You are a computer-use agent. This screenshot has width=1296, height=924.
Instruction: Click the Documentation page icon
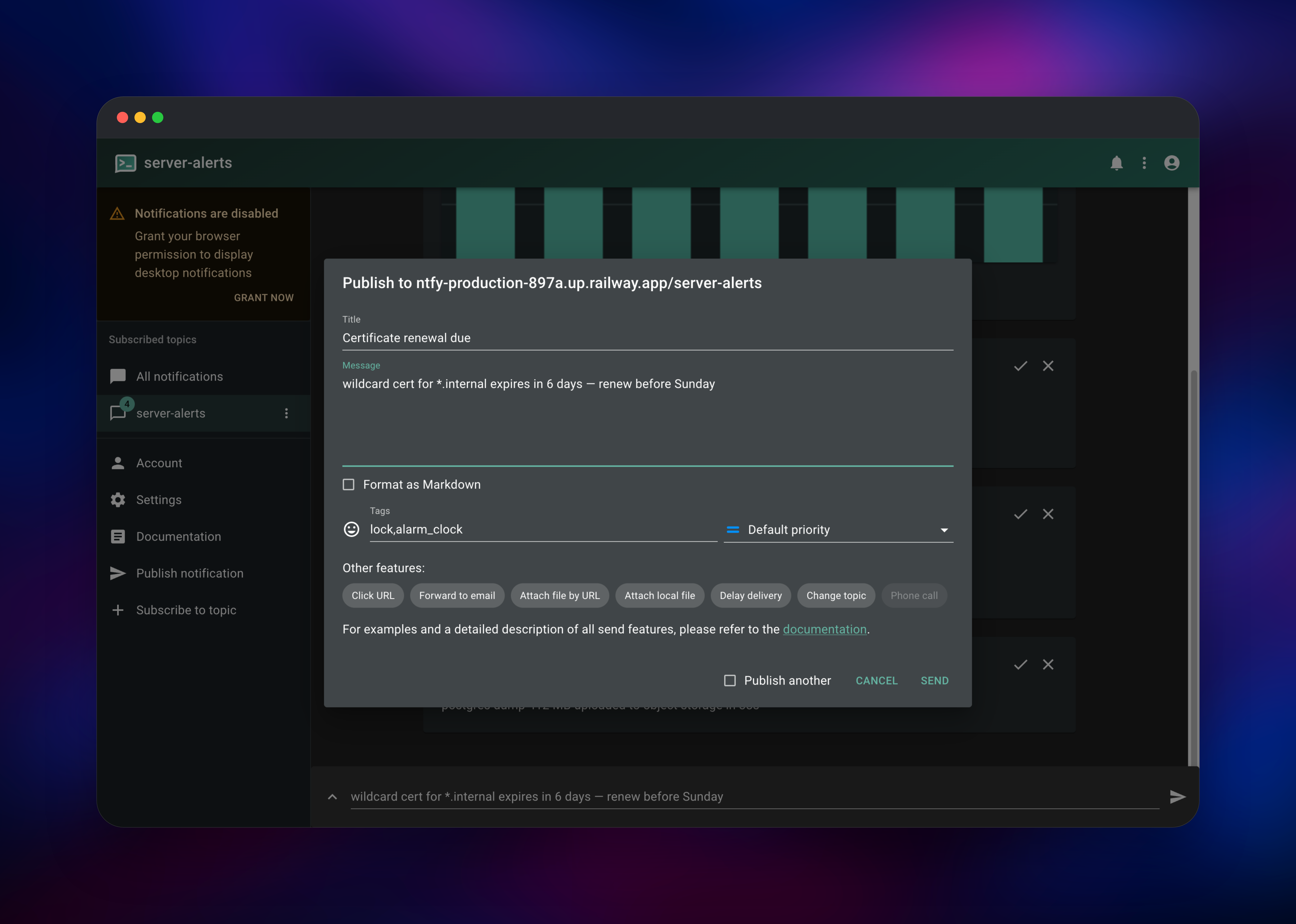(x=118, y=537)
